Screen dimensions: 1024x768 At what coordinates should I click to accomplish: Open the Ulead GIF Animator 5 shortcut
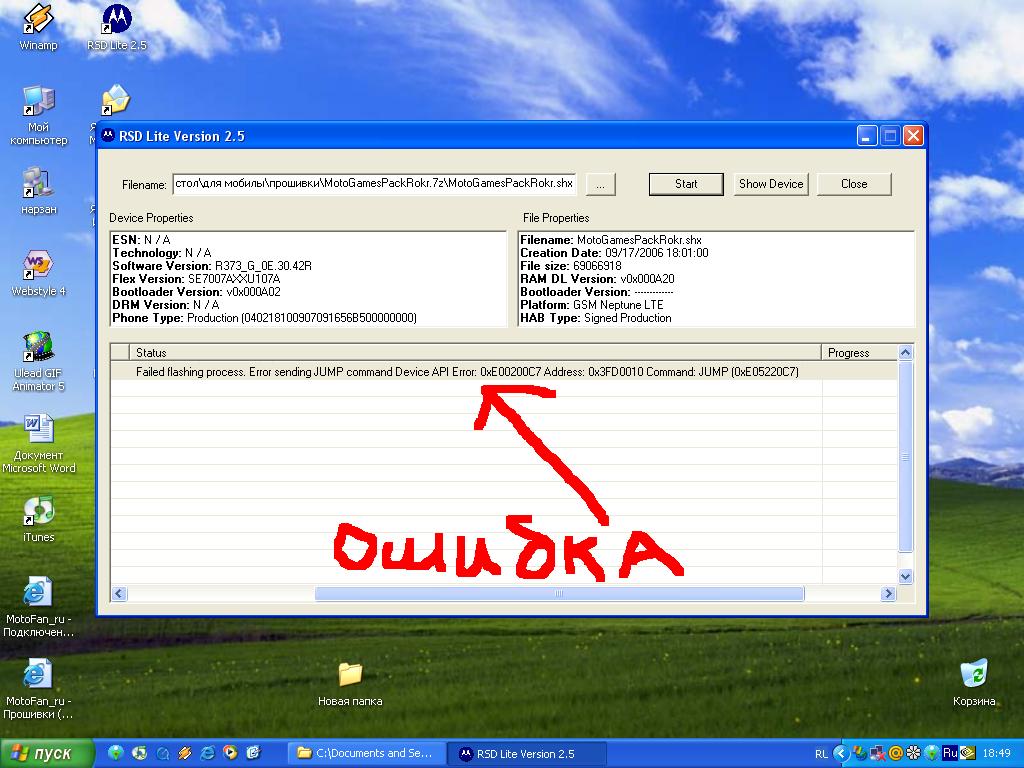[38, 361]
